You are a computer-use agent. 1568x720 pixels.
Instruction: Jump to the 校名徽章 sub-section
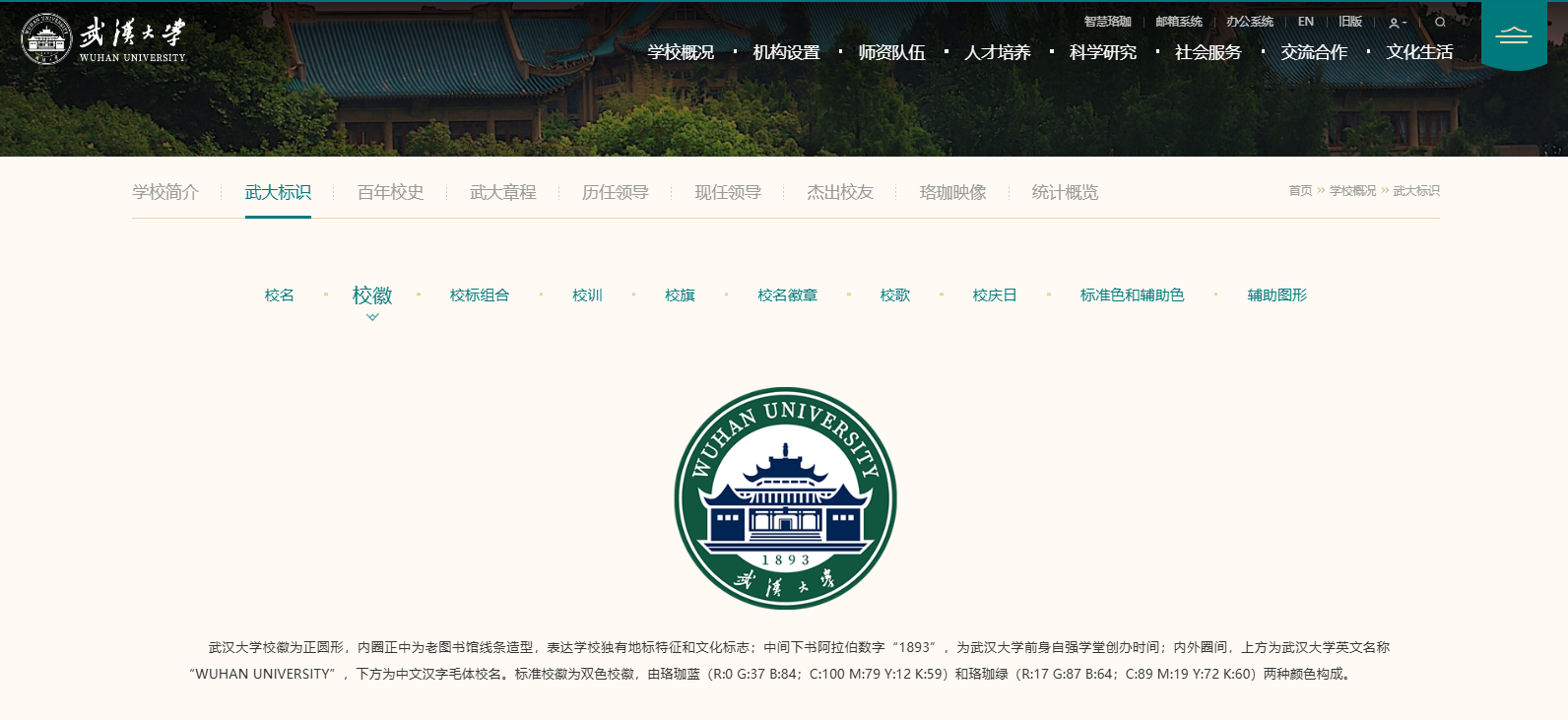(787, 295)
